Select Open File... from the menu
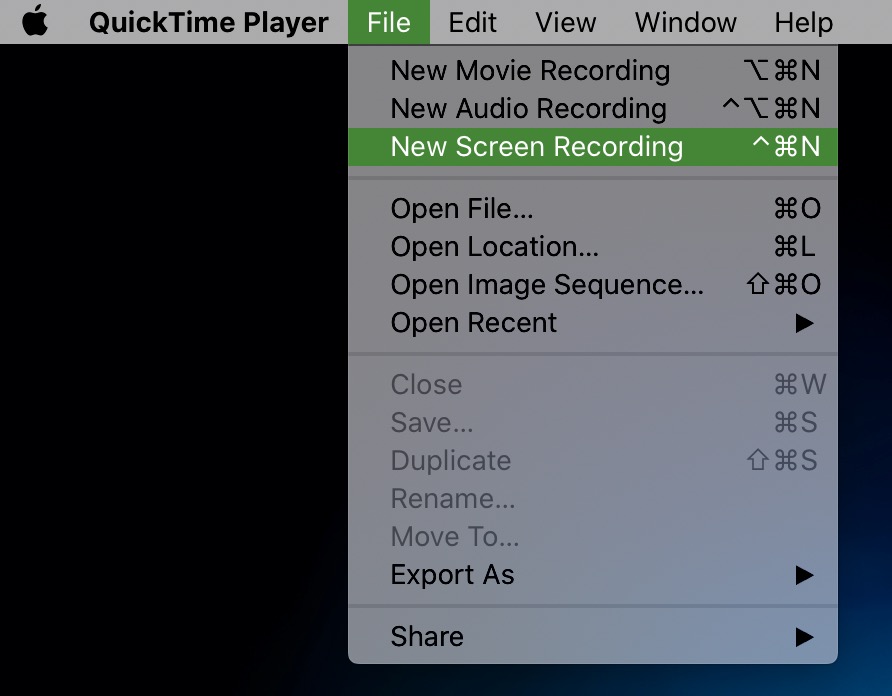The height and width of the screenshot is (696, 892). [x=593, y=208]
